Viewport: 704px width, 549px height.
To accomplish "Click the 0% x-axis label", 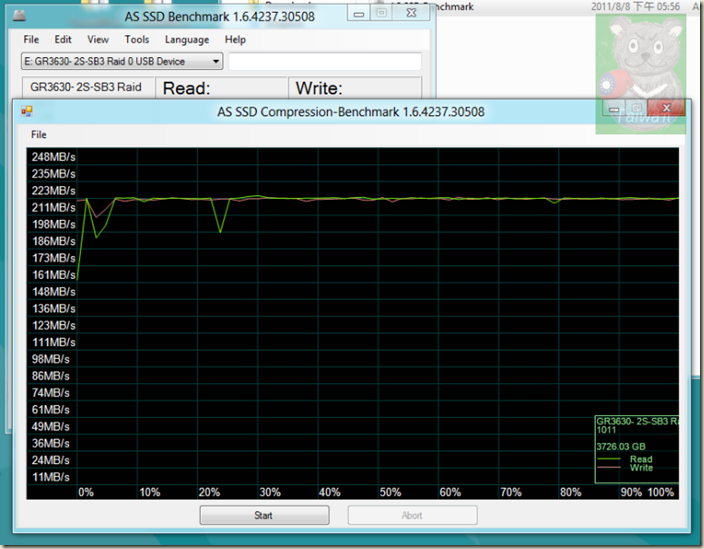I will tap(86, 492).
